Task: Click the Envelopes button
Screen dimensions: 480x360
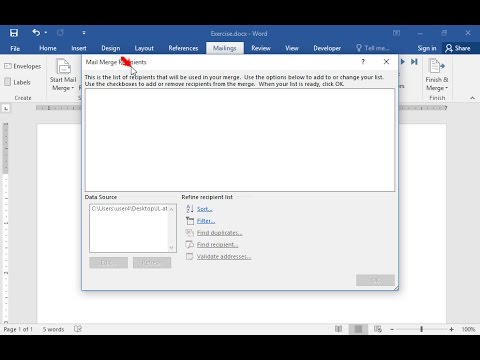Action: [23, 66]
